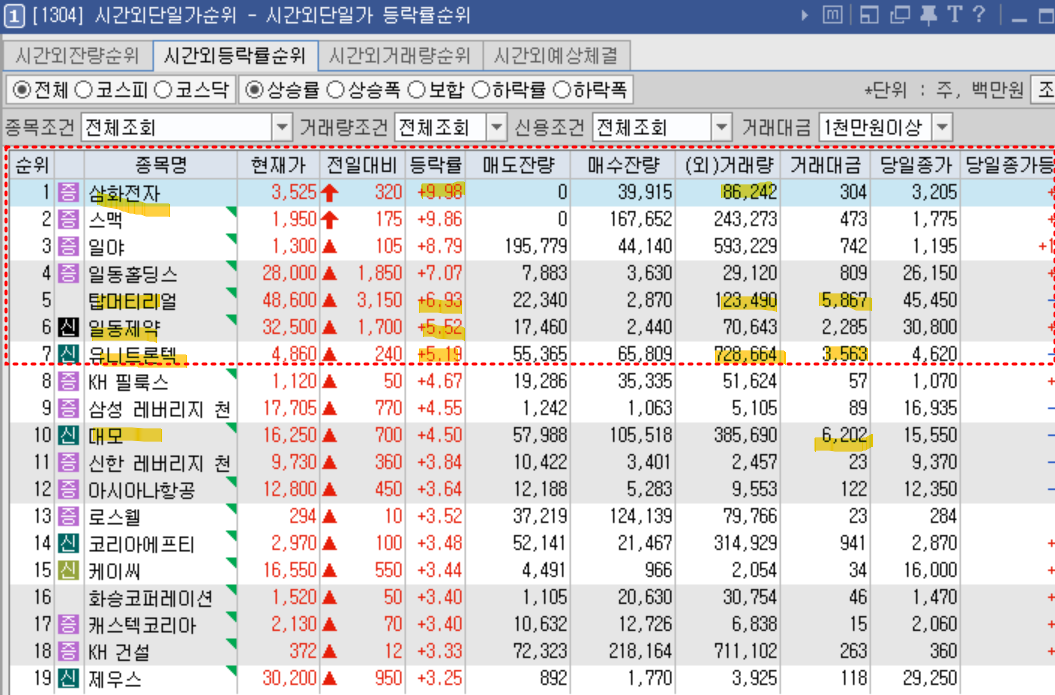Click the 37,219 sell balance for 로스웰
Viewport: 1055px width, 695px height.
(540, 516)
